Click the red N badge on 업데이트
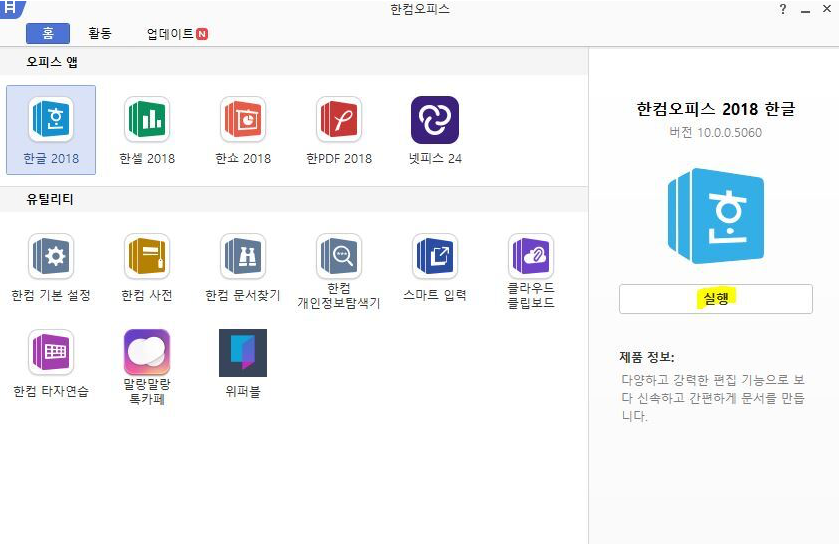The width and height of the screenshot is (839, 544). [x=202, y=34]
